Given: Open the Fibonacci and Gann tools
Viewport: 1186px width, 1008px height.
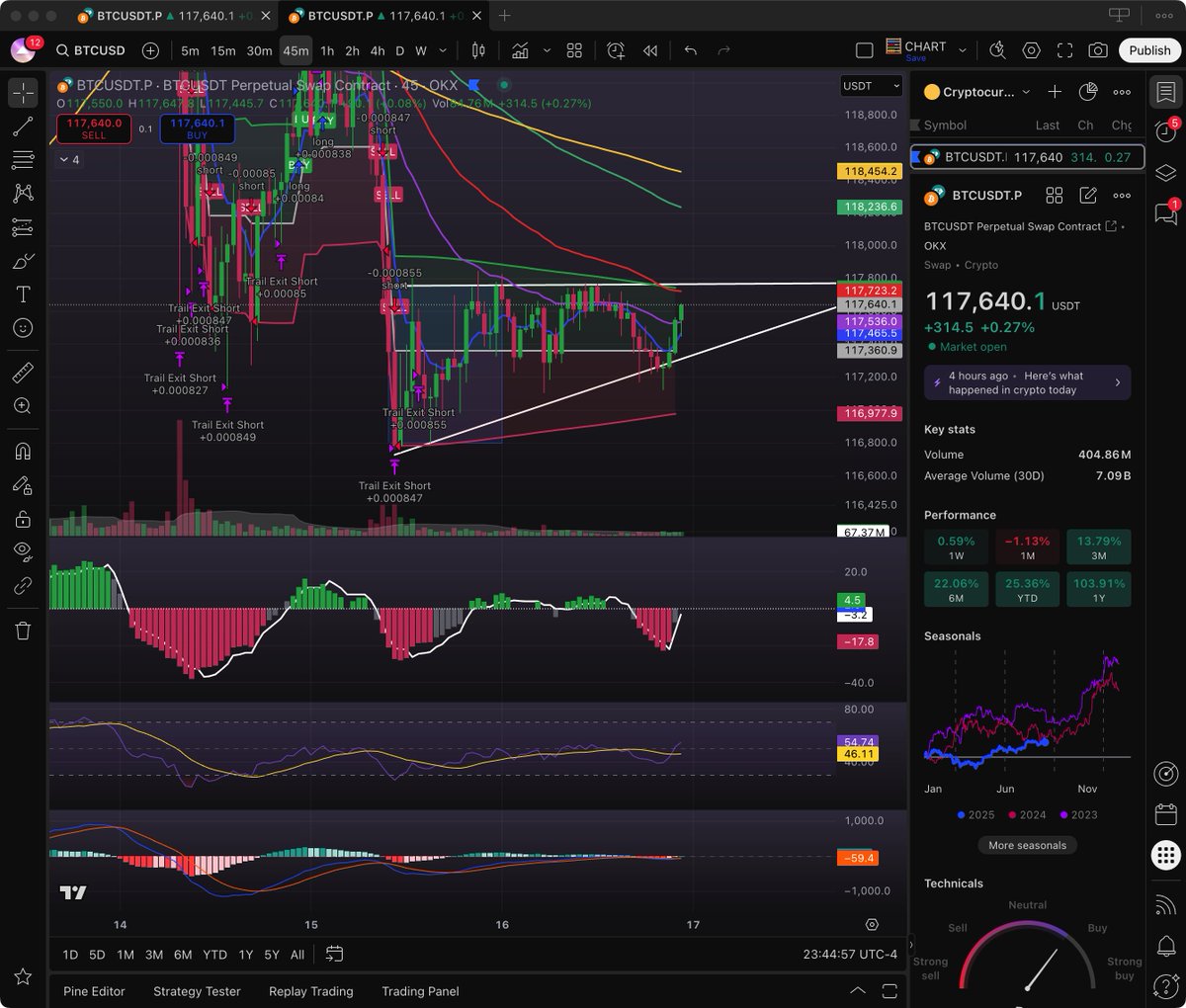Looking at the screenshot, I should pos(23,160).
